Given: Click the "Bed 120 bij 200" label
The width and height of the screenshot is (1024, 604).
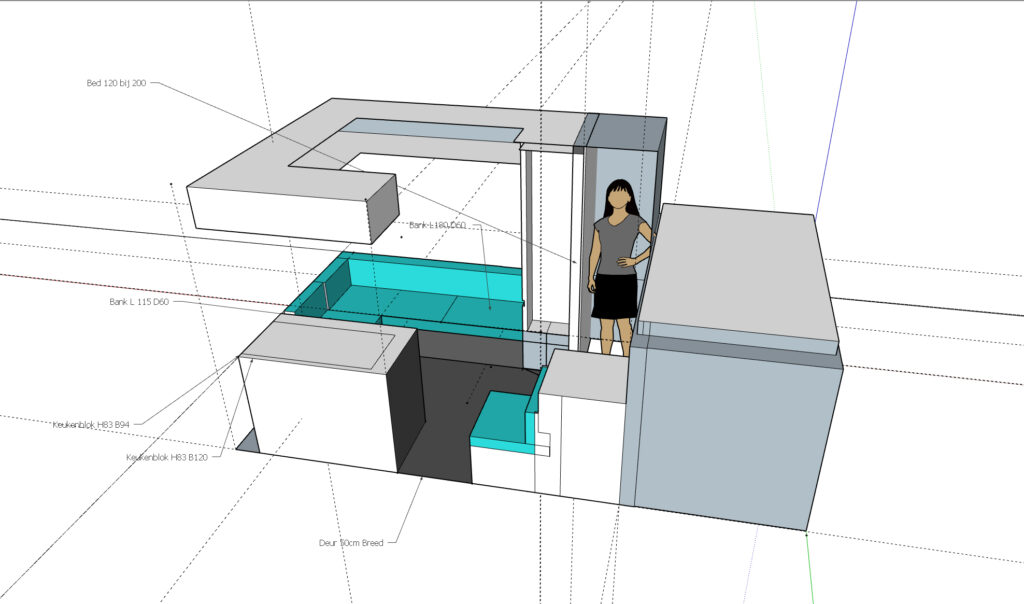Looking at the screenshot, I should pos(116,83).
